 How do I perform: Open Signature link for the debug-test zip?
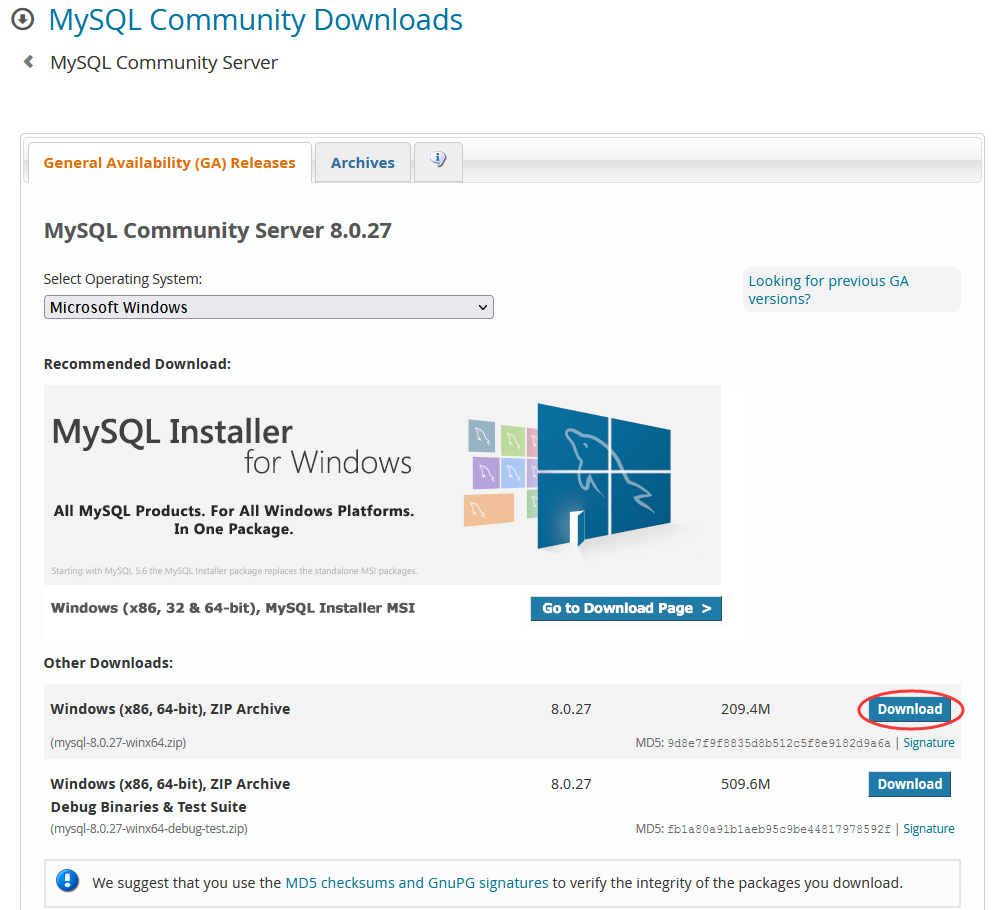pyautogui.click(x=928, y=828)
